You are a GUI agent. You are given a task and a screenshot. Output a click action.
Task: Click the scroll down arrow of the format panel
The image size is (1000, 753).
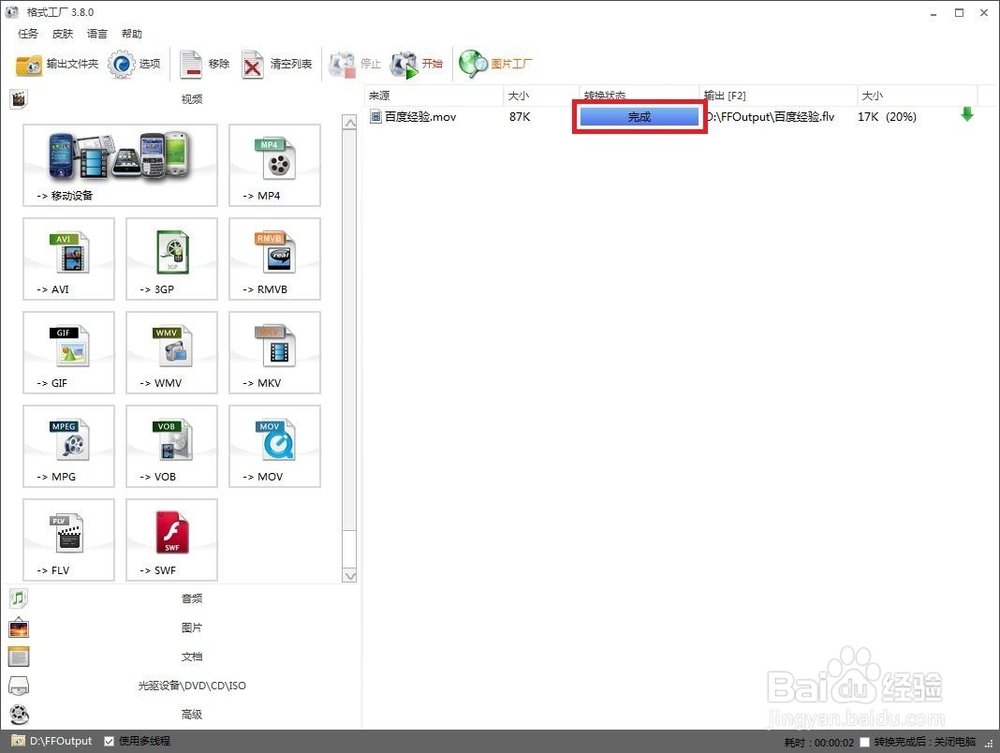click(349, 575)
